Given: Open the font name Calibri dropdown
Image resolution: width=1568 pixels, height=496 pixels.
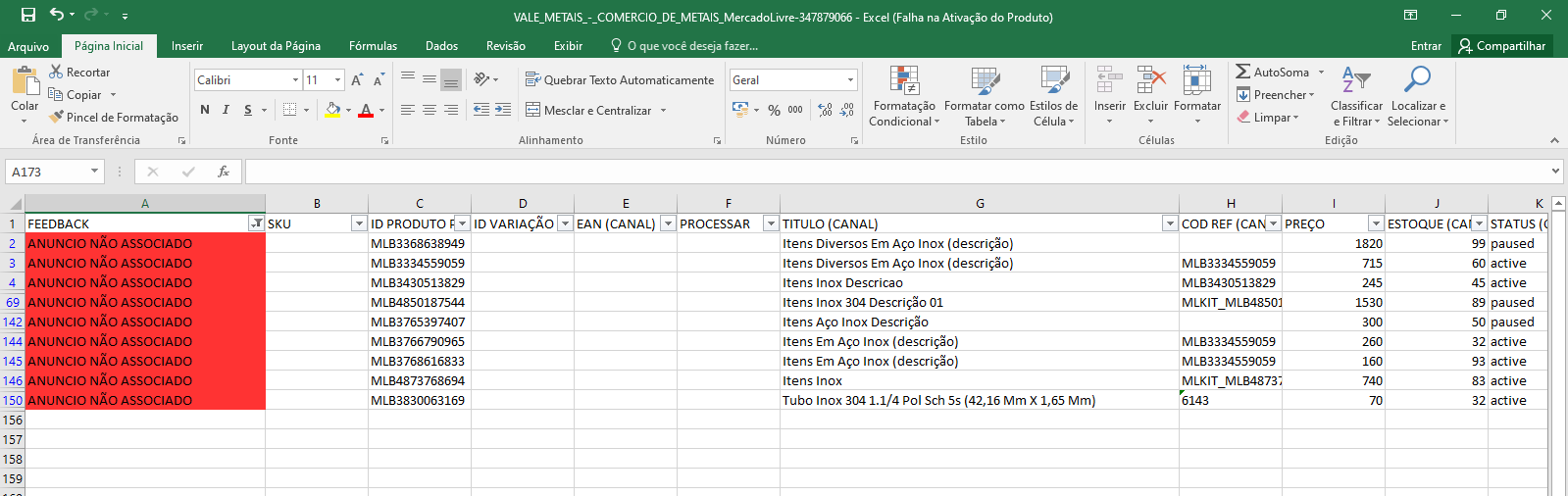Looking at the screenshot, I should [x=295, y=80].
